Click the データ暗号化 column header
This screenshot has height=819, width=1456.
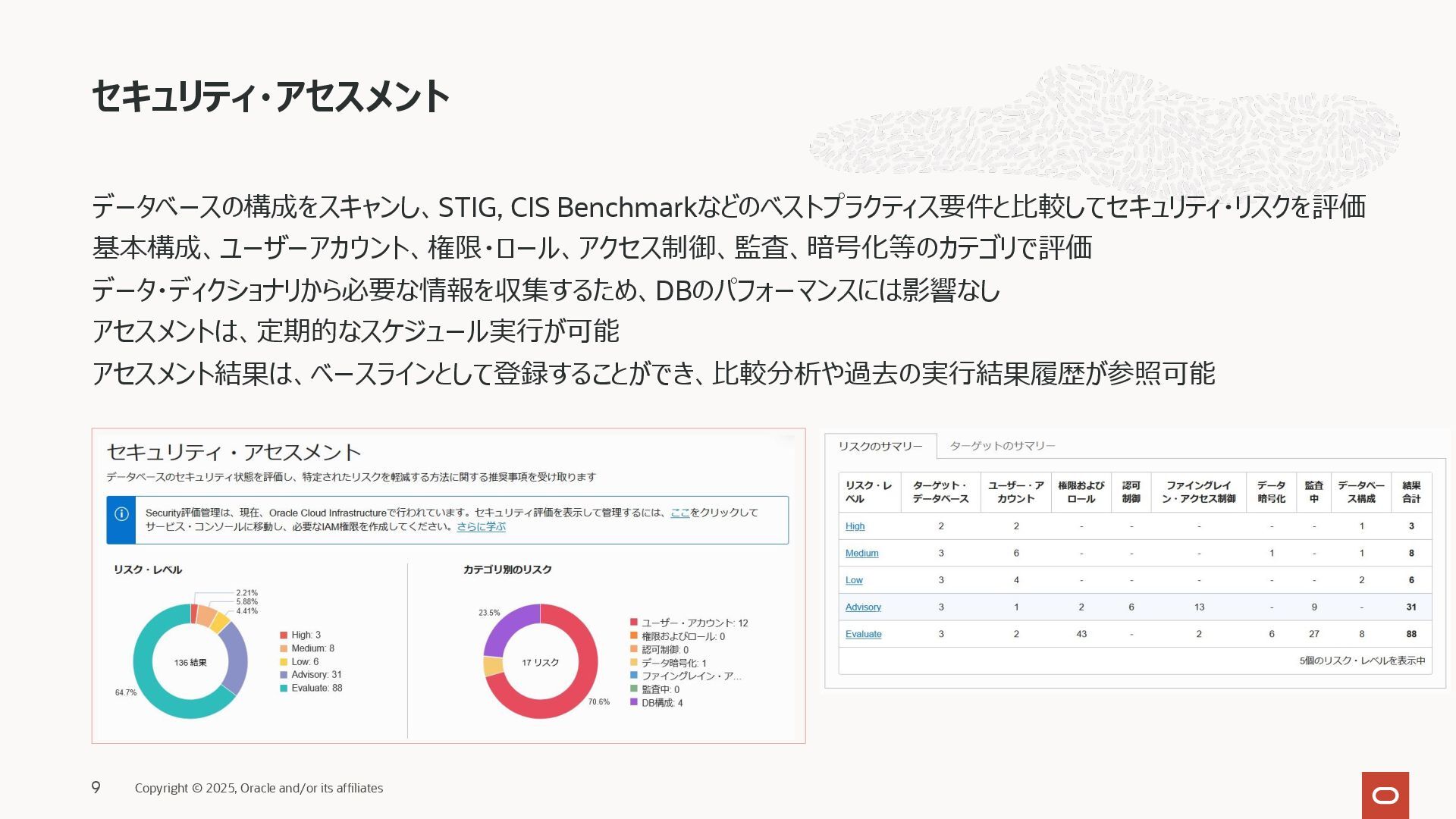tap(1271, 492)
